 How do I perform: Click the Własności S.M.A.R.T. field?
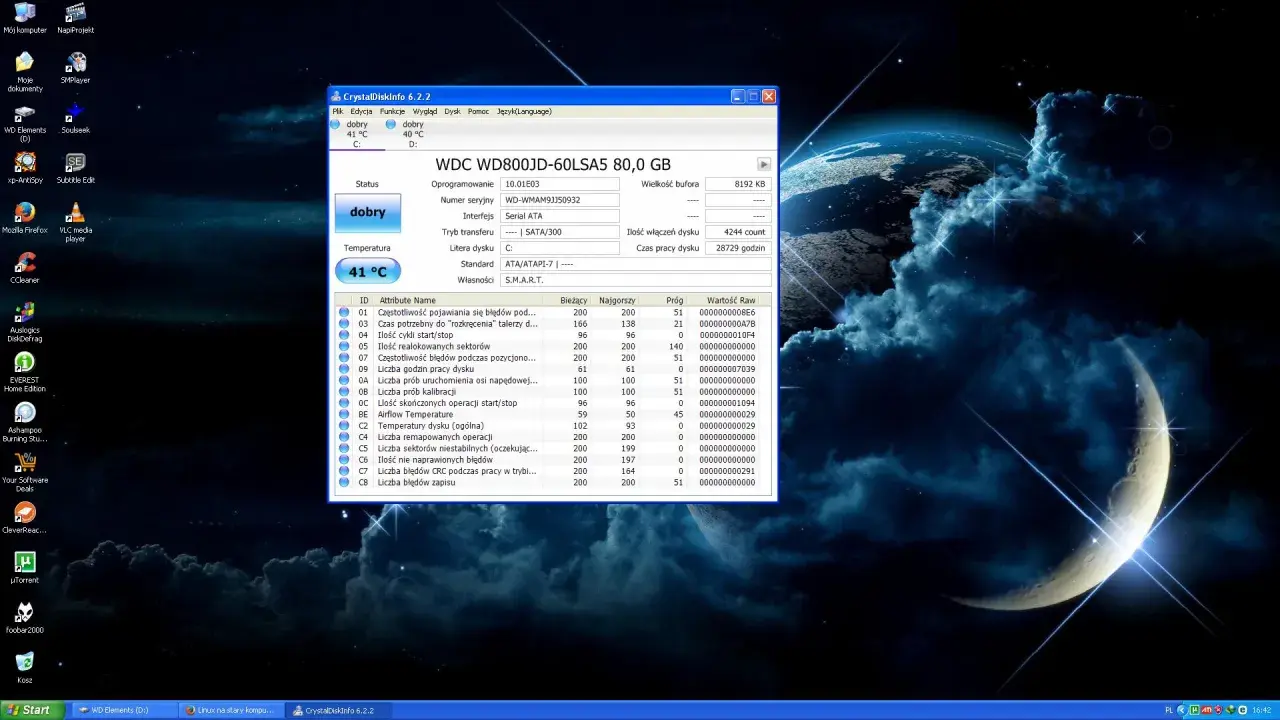tap(636, 280)
